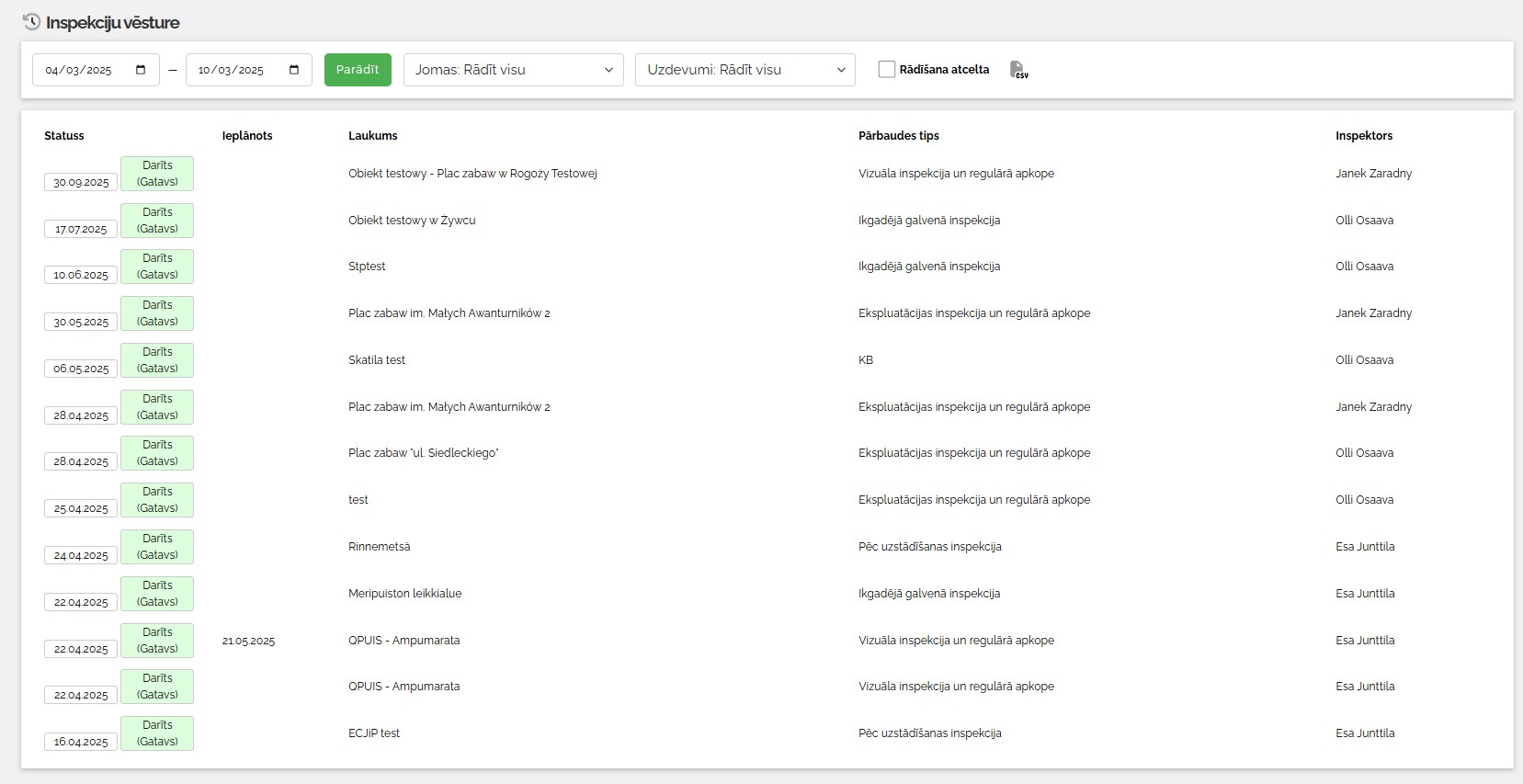Click the Statuss column header
The width and height of the screenshot is (1523, 784).
tap(64, 136)
